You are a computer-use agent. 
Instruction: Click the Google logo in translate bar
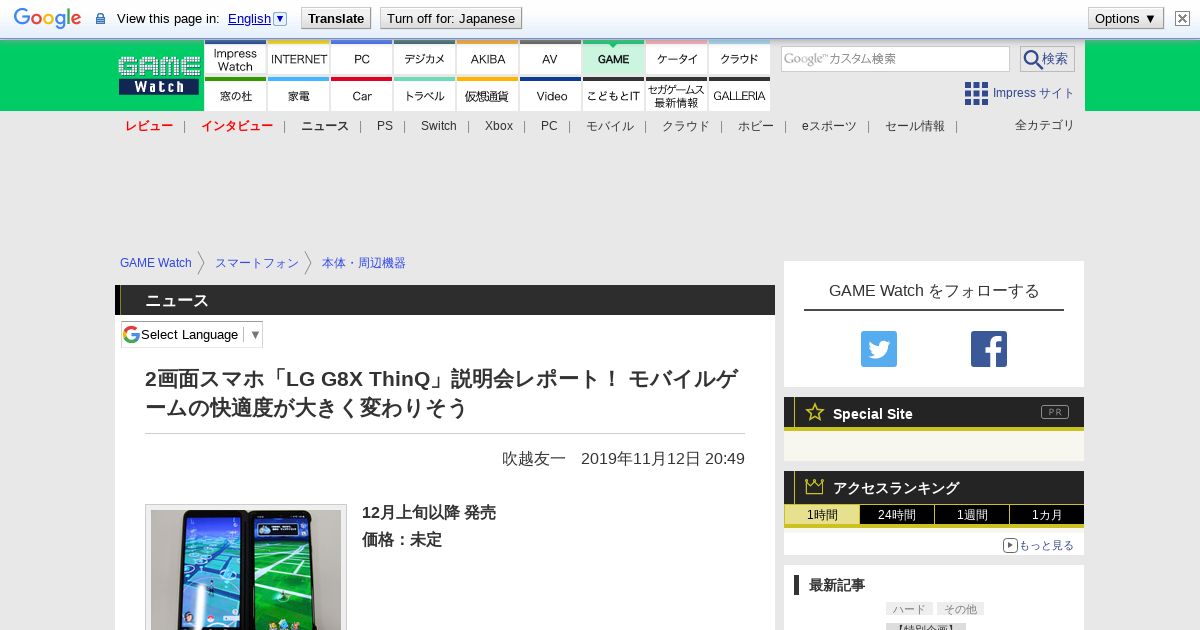[47, 18]
